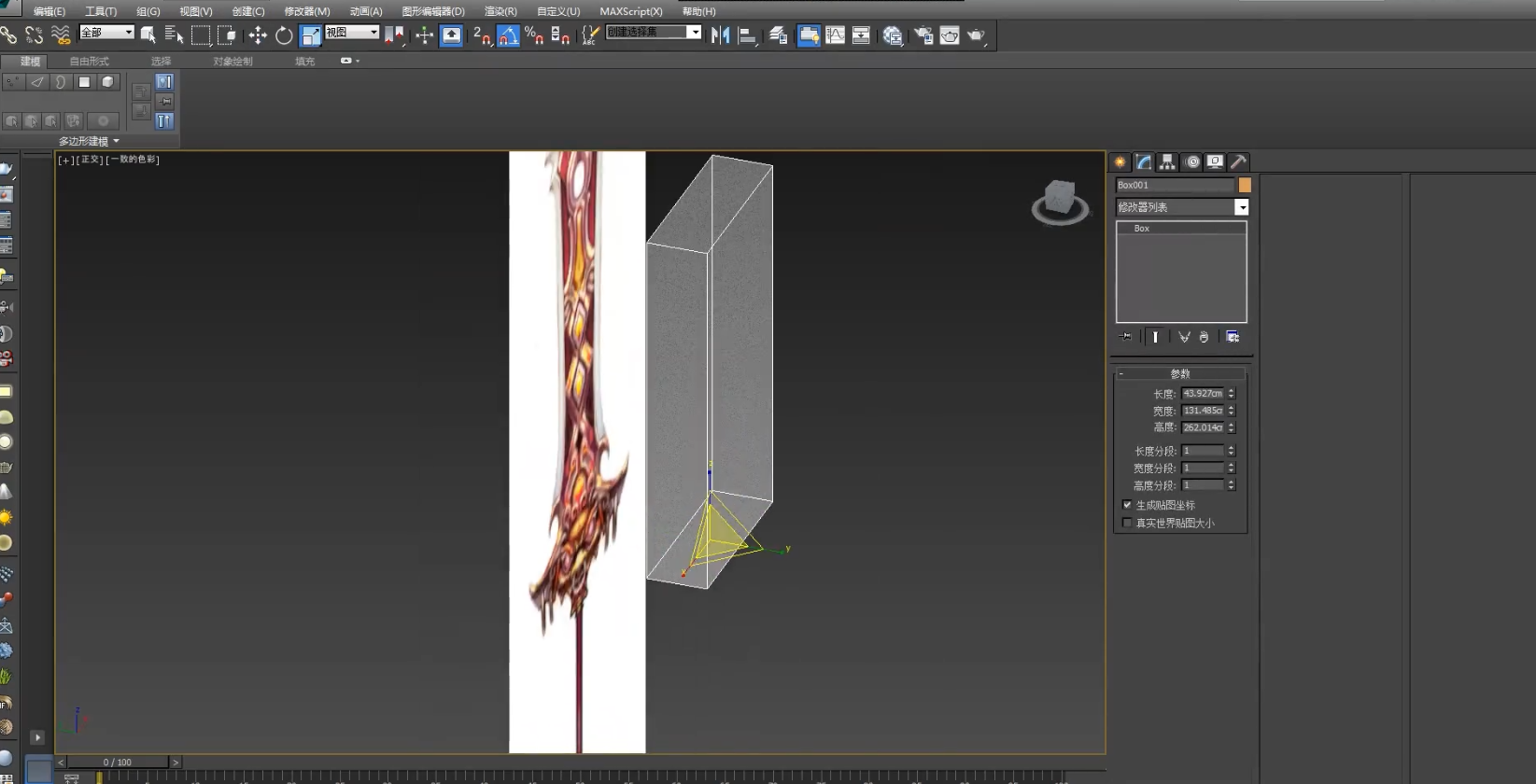Switch to the Create command panel
Image resolution: width=1536 pixels, height=784 pixels.
1120,161
